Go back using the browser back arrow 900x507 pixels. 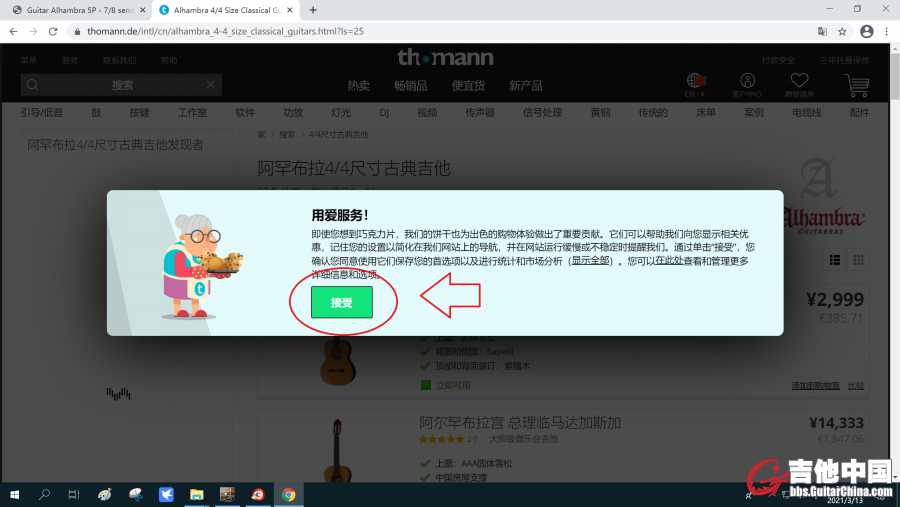14,32
